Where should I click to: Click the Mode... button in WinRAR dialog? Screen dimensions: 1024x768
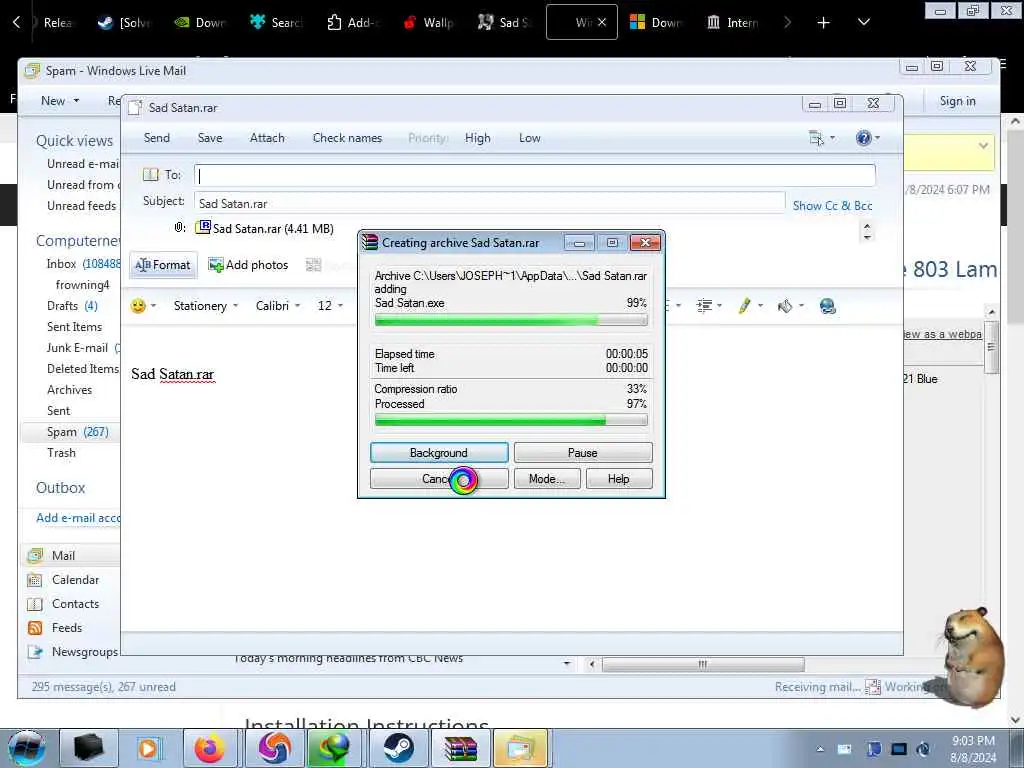pos(547,479)
